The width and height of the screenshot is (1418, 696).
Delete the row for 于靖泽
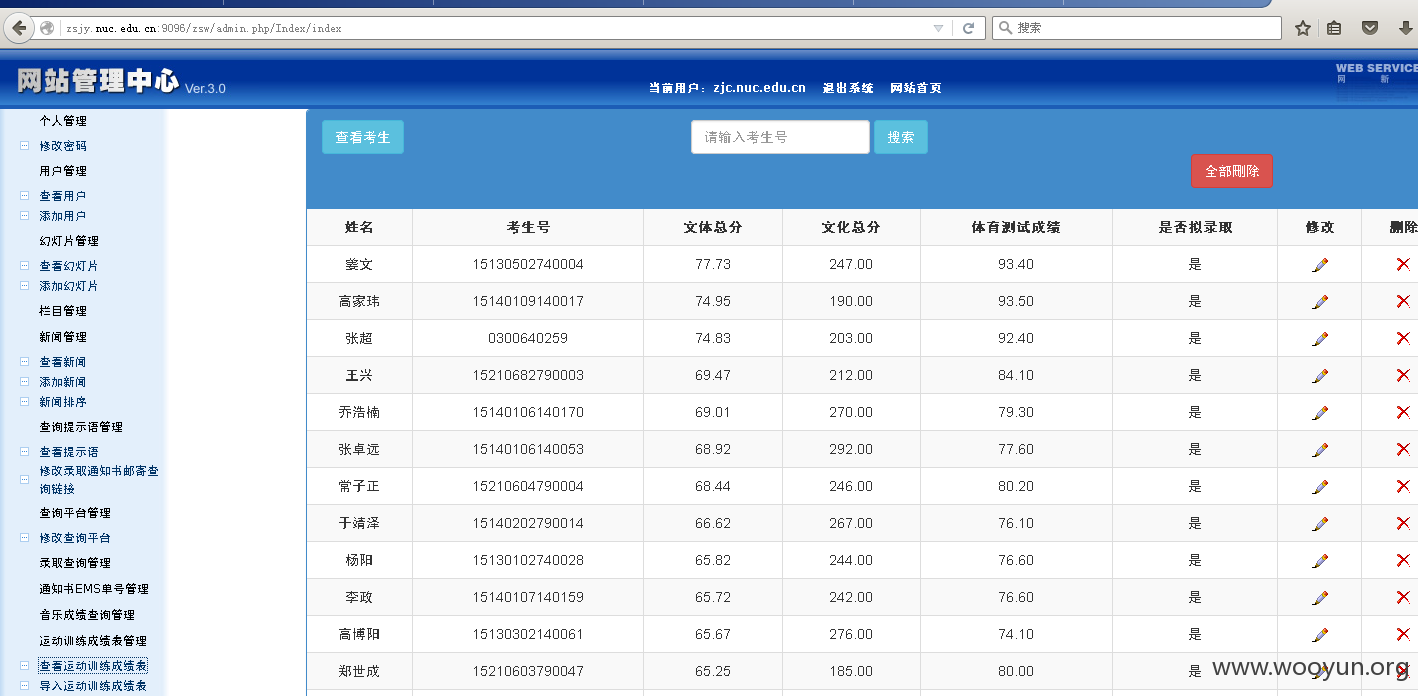[1403, 523]
